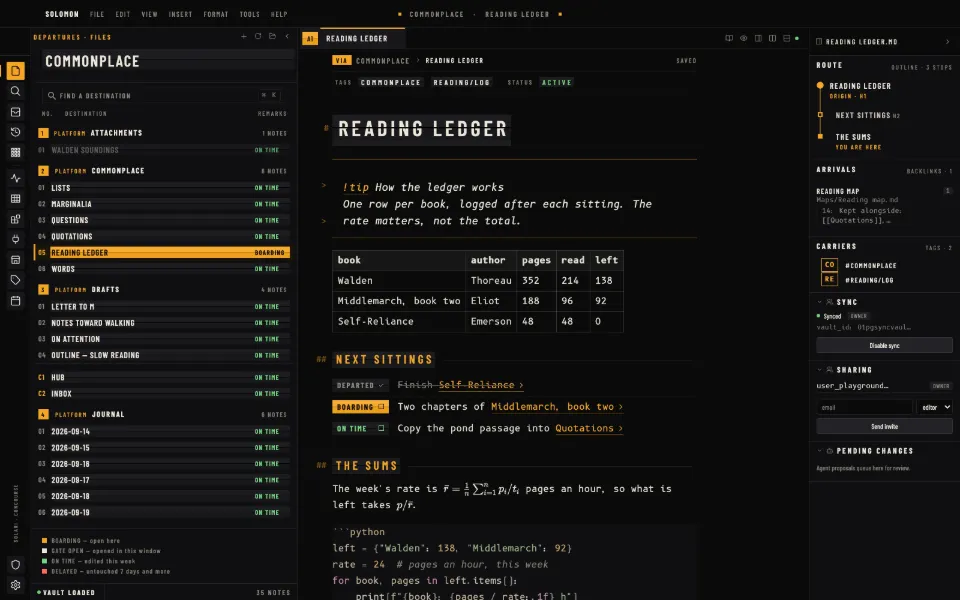Open the calendar icon in left rail
960x600 pixels.
(15, 301)
